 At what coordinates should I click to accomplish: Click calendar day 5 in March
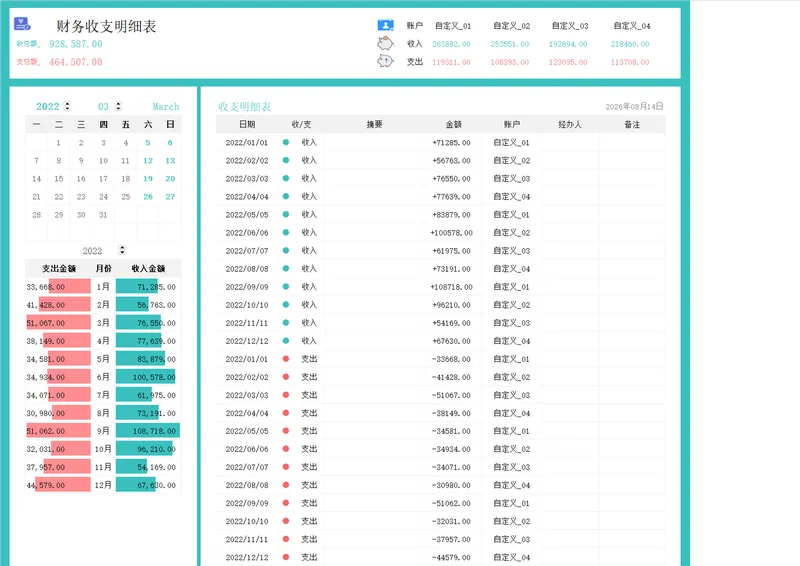[148, 143]
